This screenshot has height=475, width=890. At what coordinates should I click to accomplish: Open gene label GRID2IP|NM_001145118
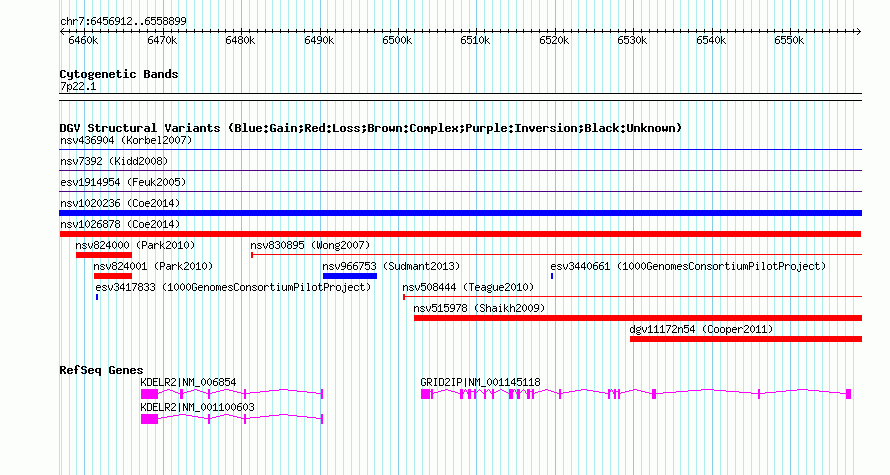click(480, 382)
